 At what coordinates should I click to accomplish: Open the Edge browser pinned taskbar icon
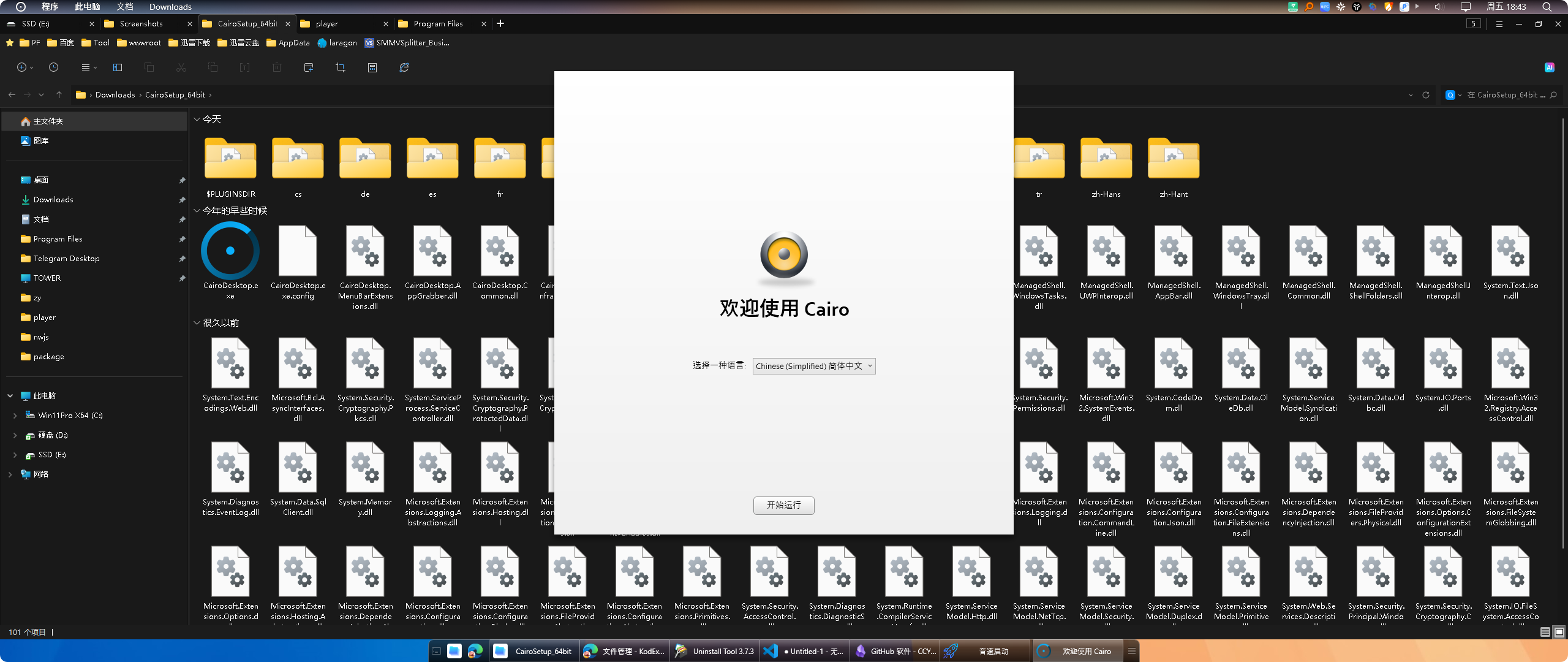click(475, 651)
